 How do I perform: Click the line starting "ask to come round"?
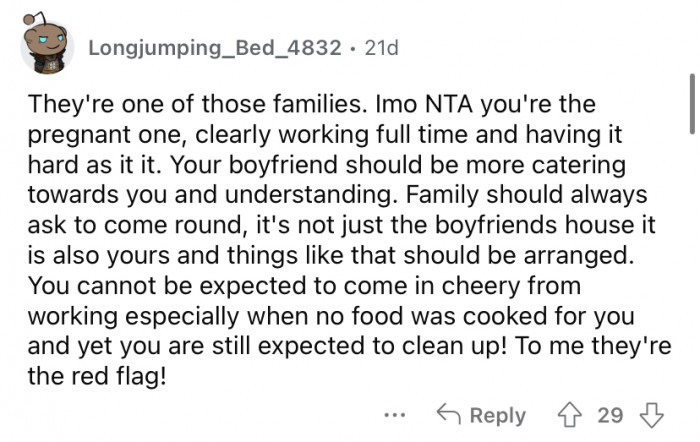[x=337, y=221]
